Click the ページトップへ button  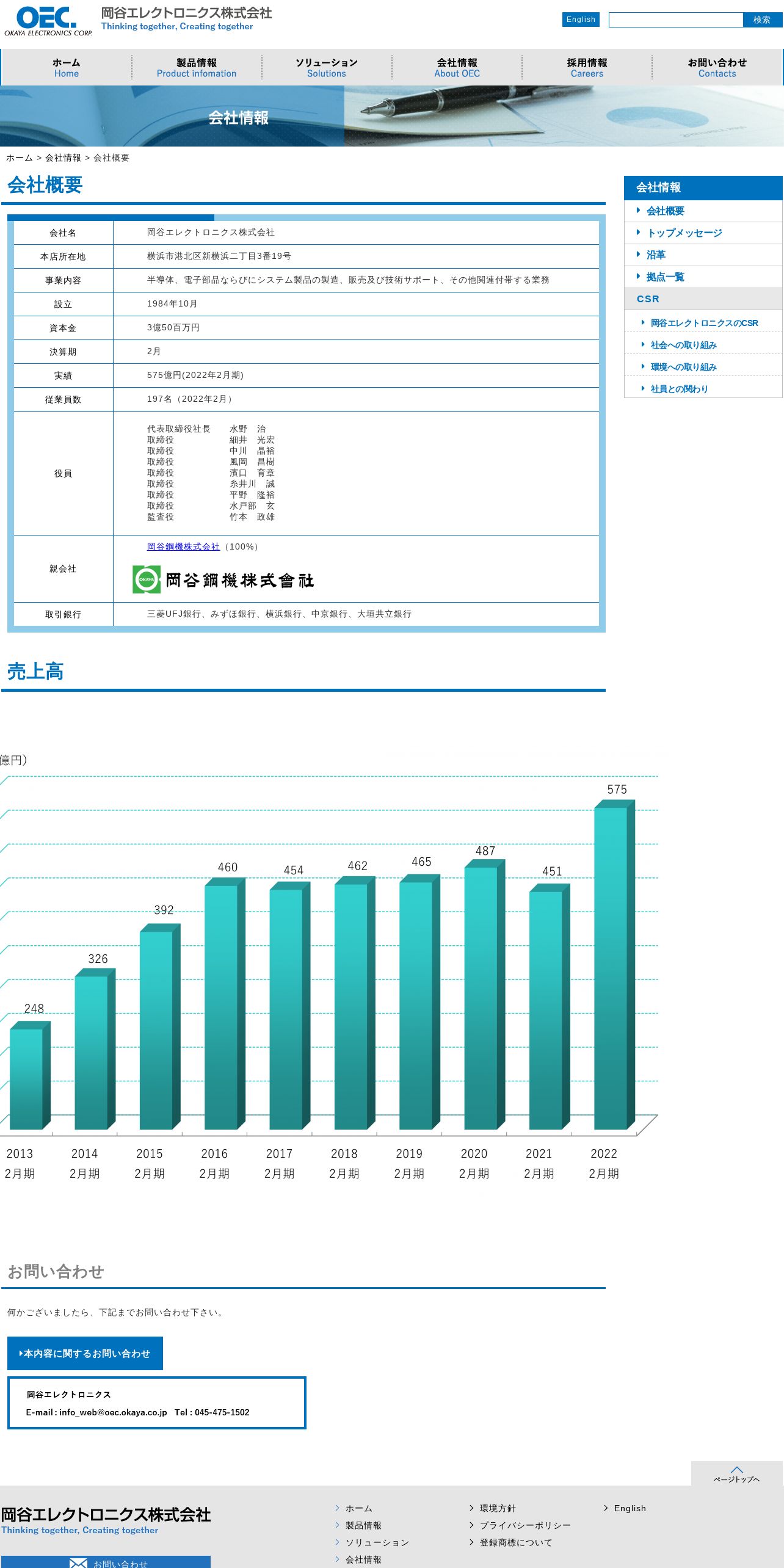[737, 1473]
